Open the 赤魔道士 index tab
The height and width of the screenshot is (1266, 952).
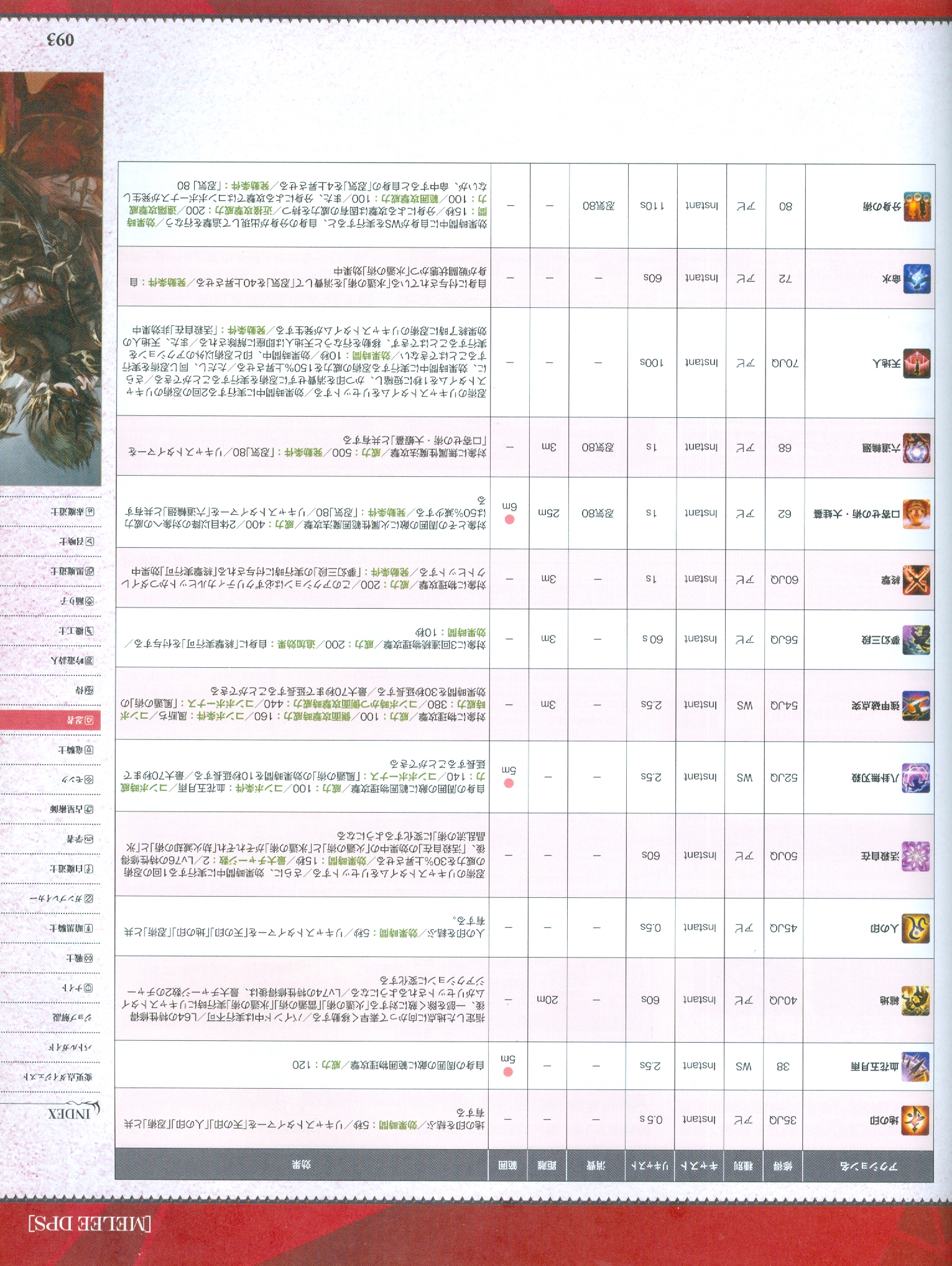click(x=72, y=512)
